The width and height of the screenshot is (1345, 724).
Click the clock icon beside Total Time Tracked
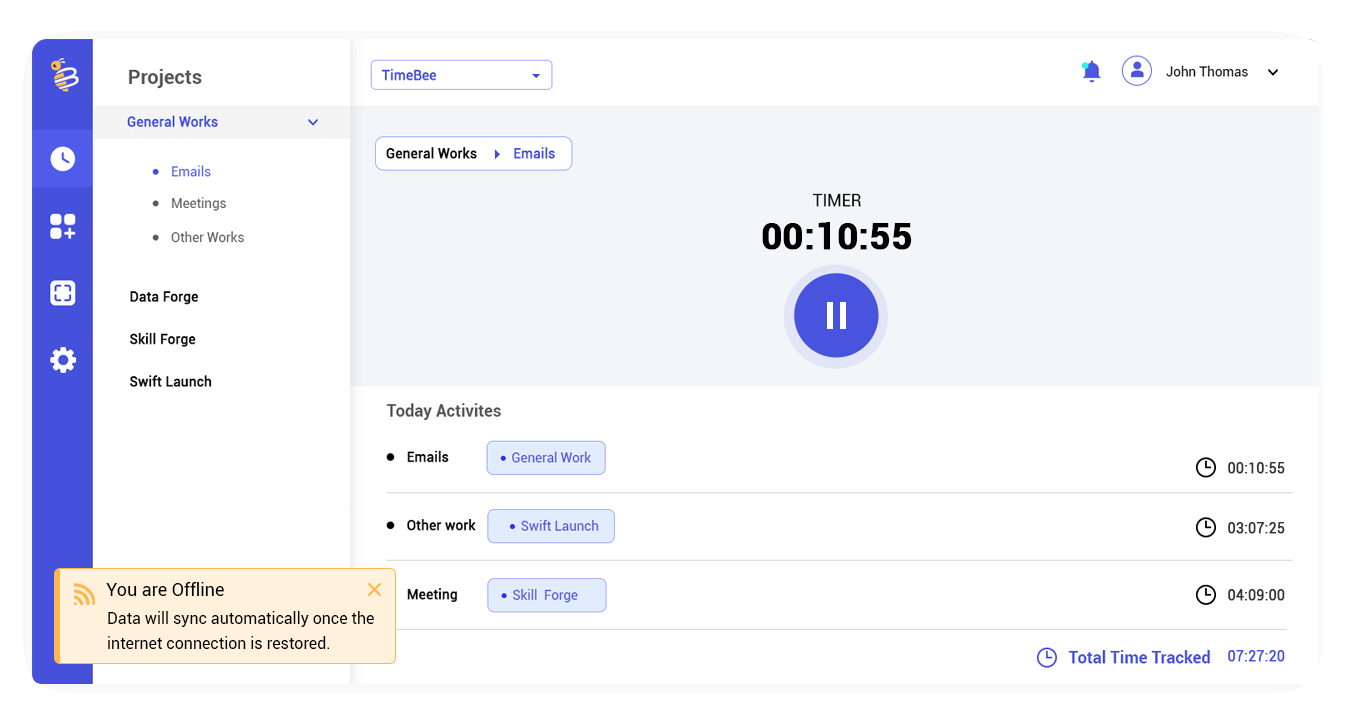tap(1047, 657)
